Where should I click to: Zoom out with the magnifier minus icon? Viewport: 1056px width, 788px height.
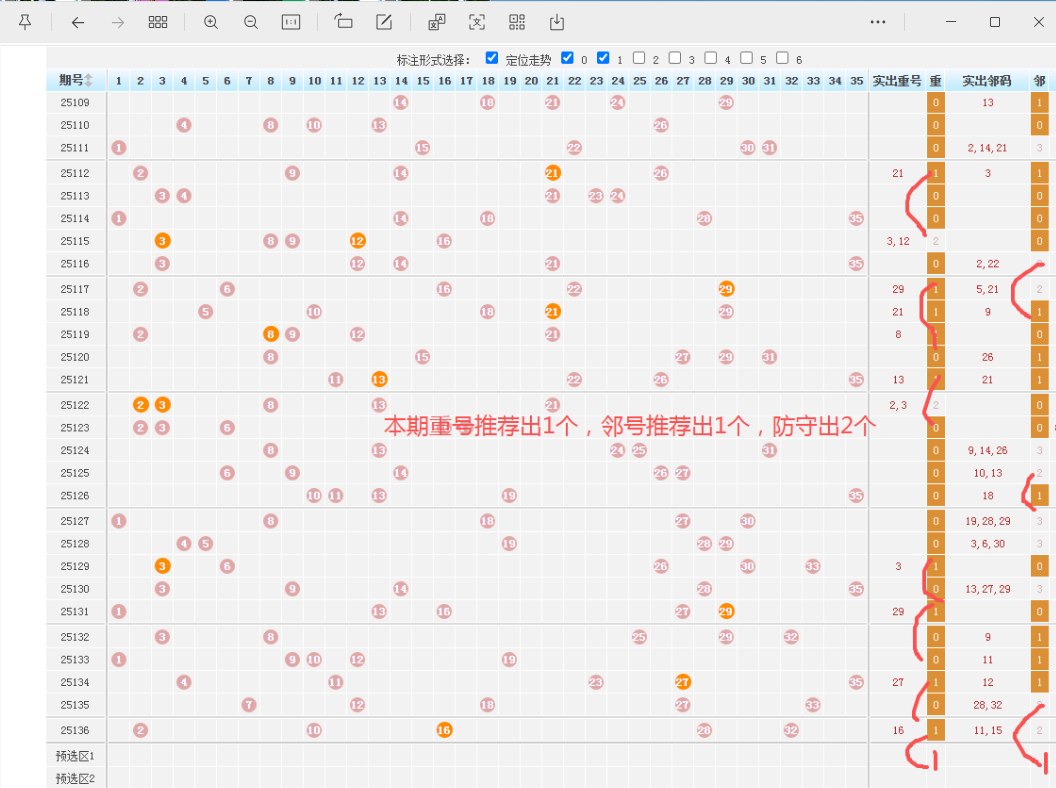click(x=251, y=22)
